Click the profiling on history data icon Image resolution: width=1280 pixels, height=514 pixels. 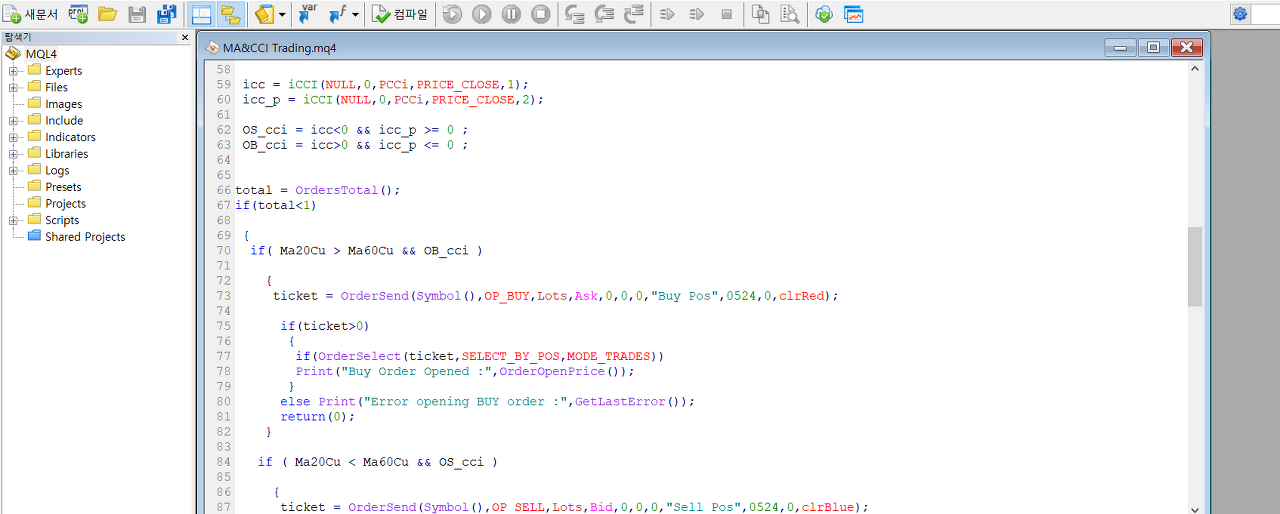pos(697,14)
